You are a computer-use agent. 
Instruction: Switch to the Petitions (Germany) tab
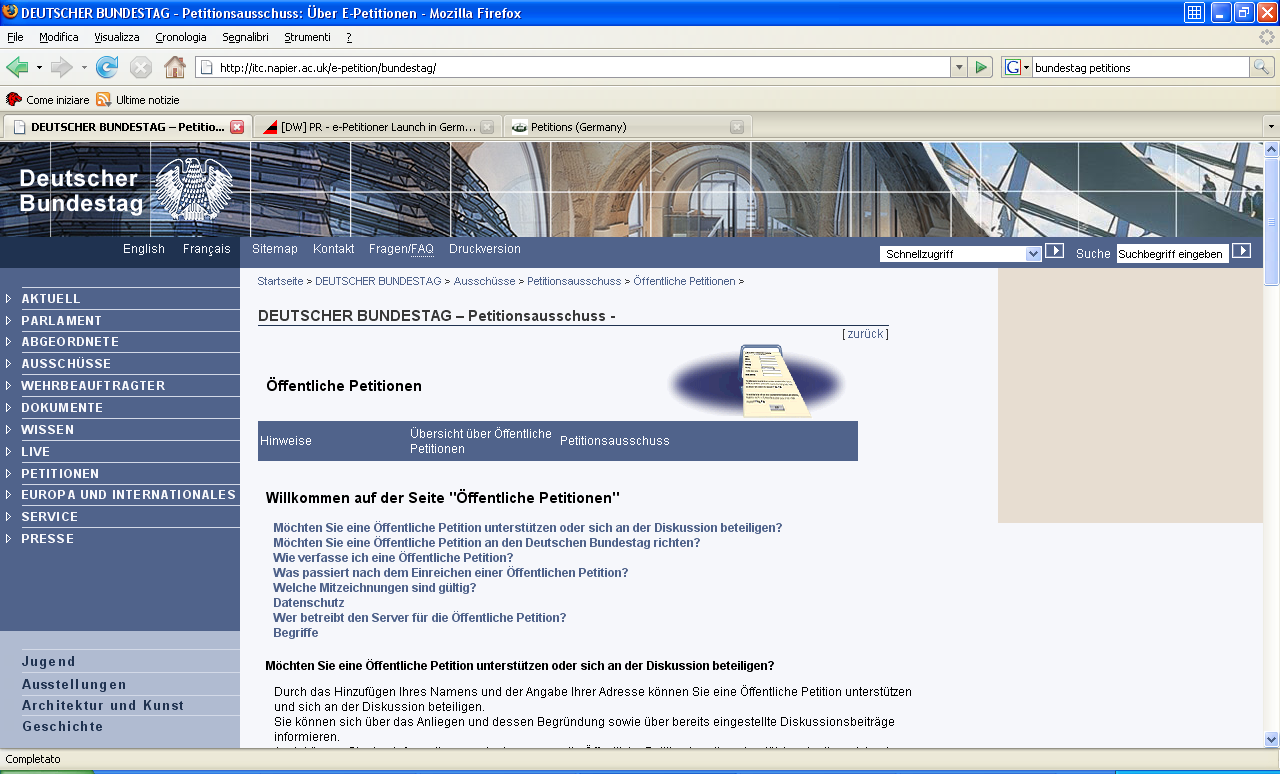[x=627, y=127]
